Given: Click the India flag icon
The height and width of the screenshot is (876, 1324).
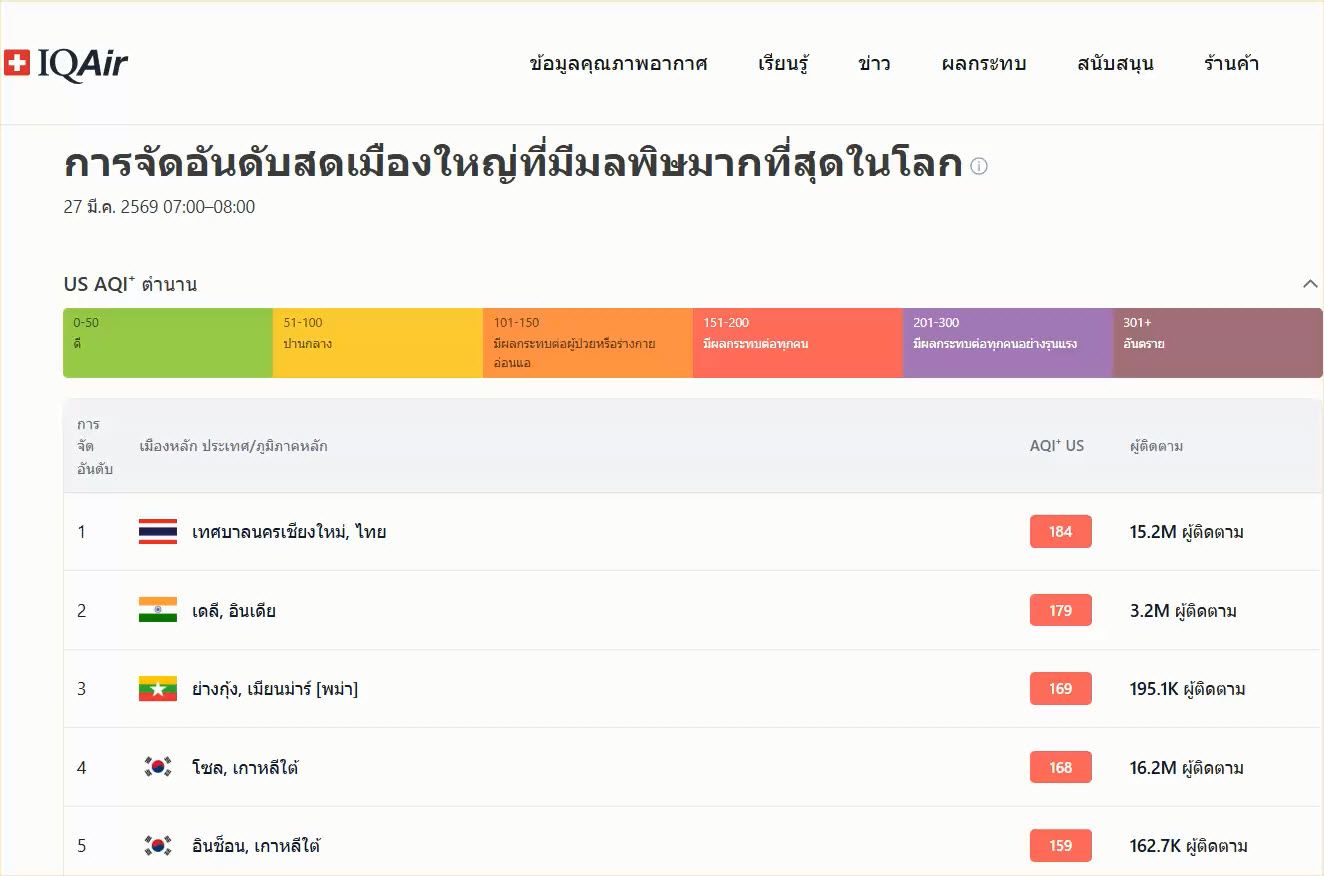Looking at the screenshot, I should click(x=158, y=610).
